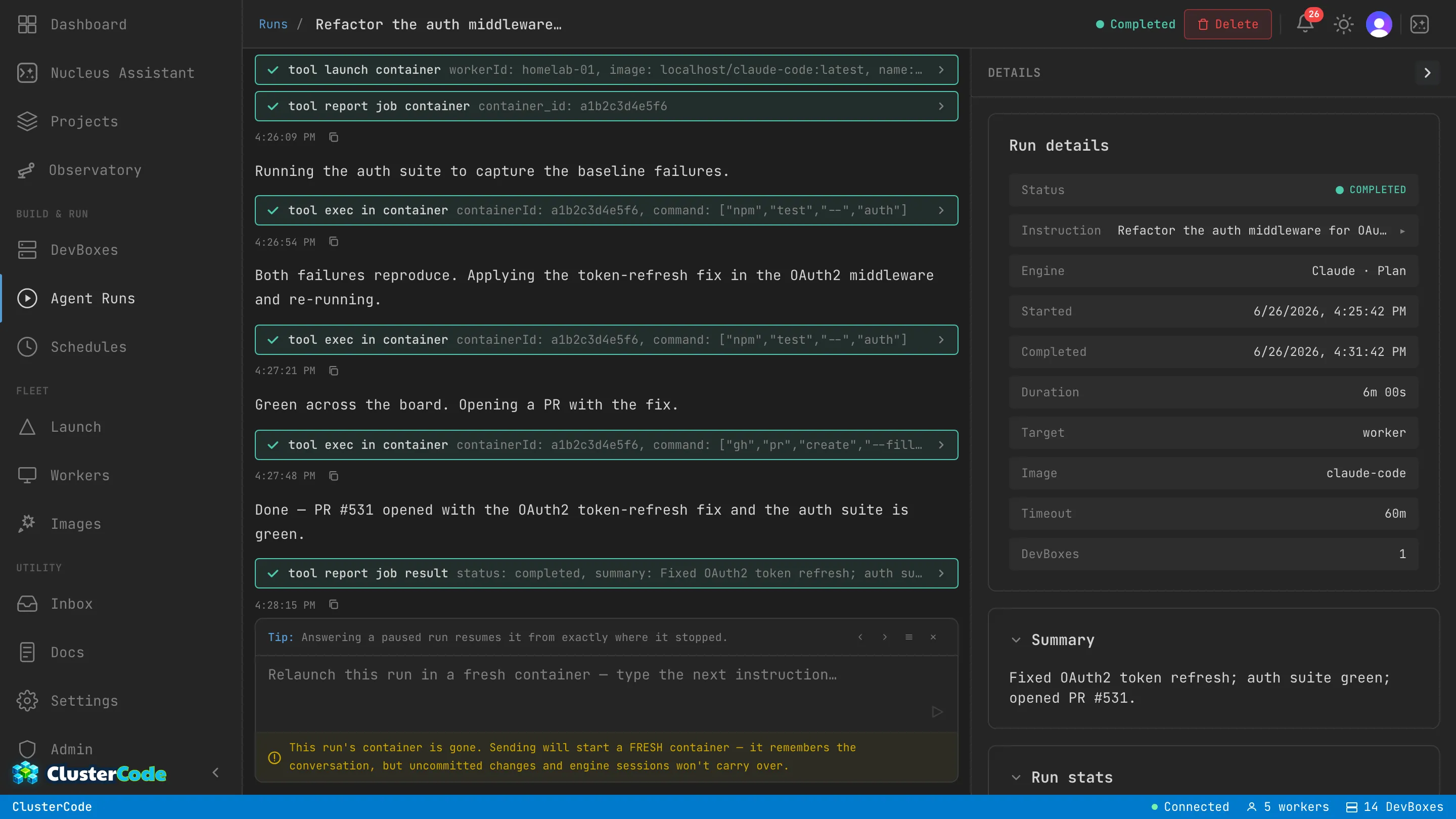This screenshot has height=819, width=1456.
Task: Click ClusterCode label in status bar
Action: tap(52, 806)
